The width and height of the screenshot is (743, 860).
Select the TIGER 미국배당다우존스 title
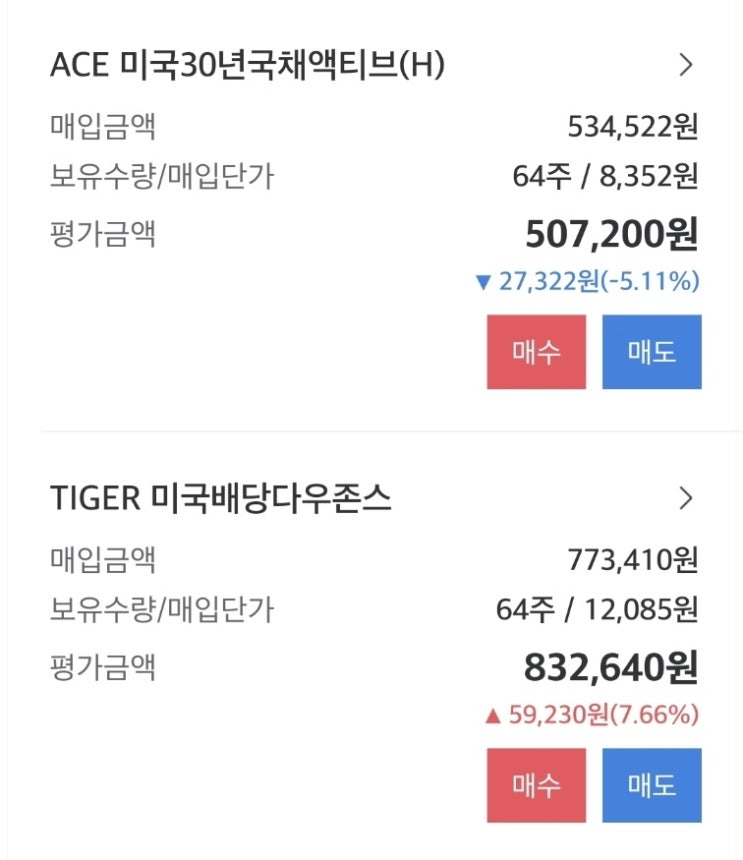click(221, 499)
